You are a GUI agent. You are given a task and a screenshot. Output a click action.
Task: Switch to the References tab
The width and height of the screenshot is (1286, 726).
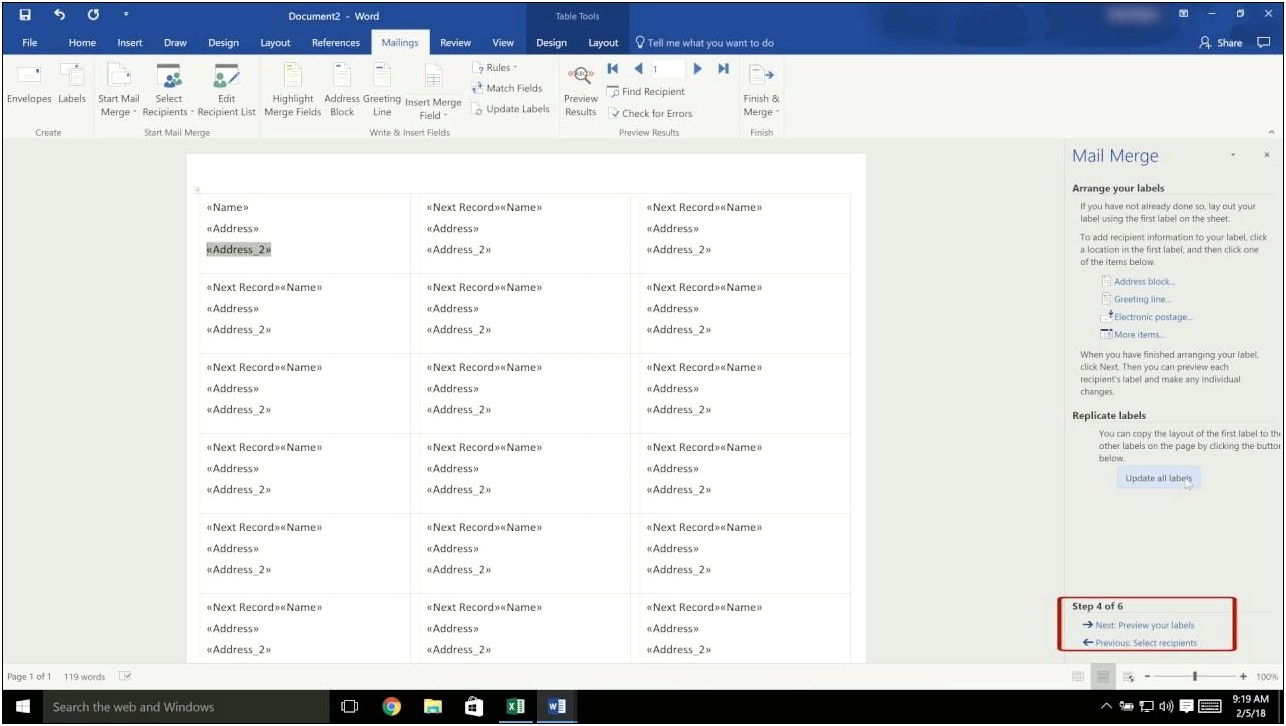336,43
